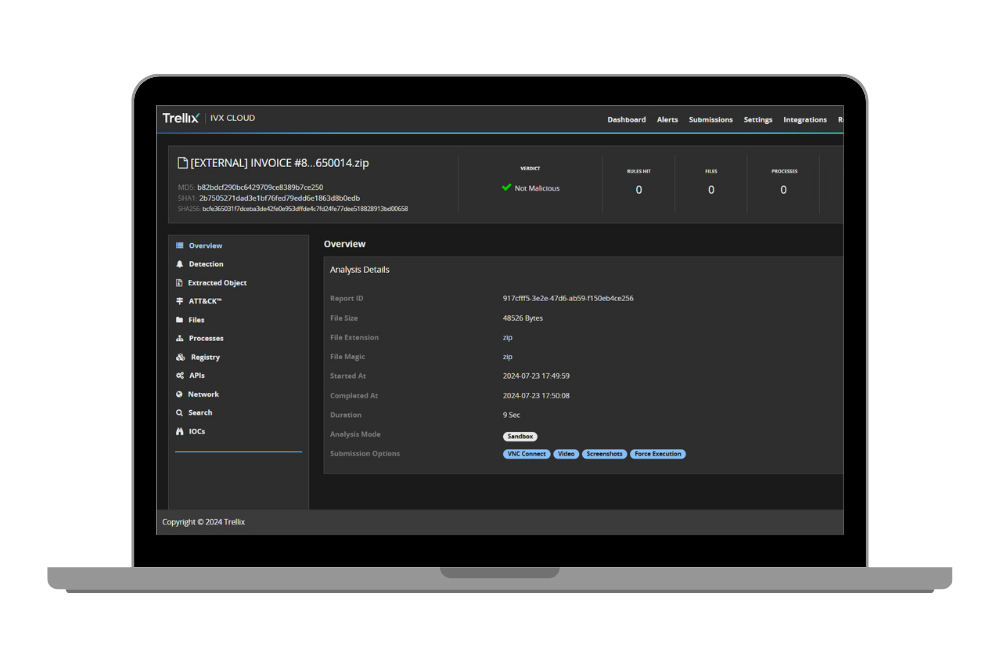Image resolution: width=1000 pixels, height=667 pixels.
Task: Open the Dashboard menu
Action: pyautogui.click(x=626, y=119)
